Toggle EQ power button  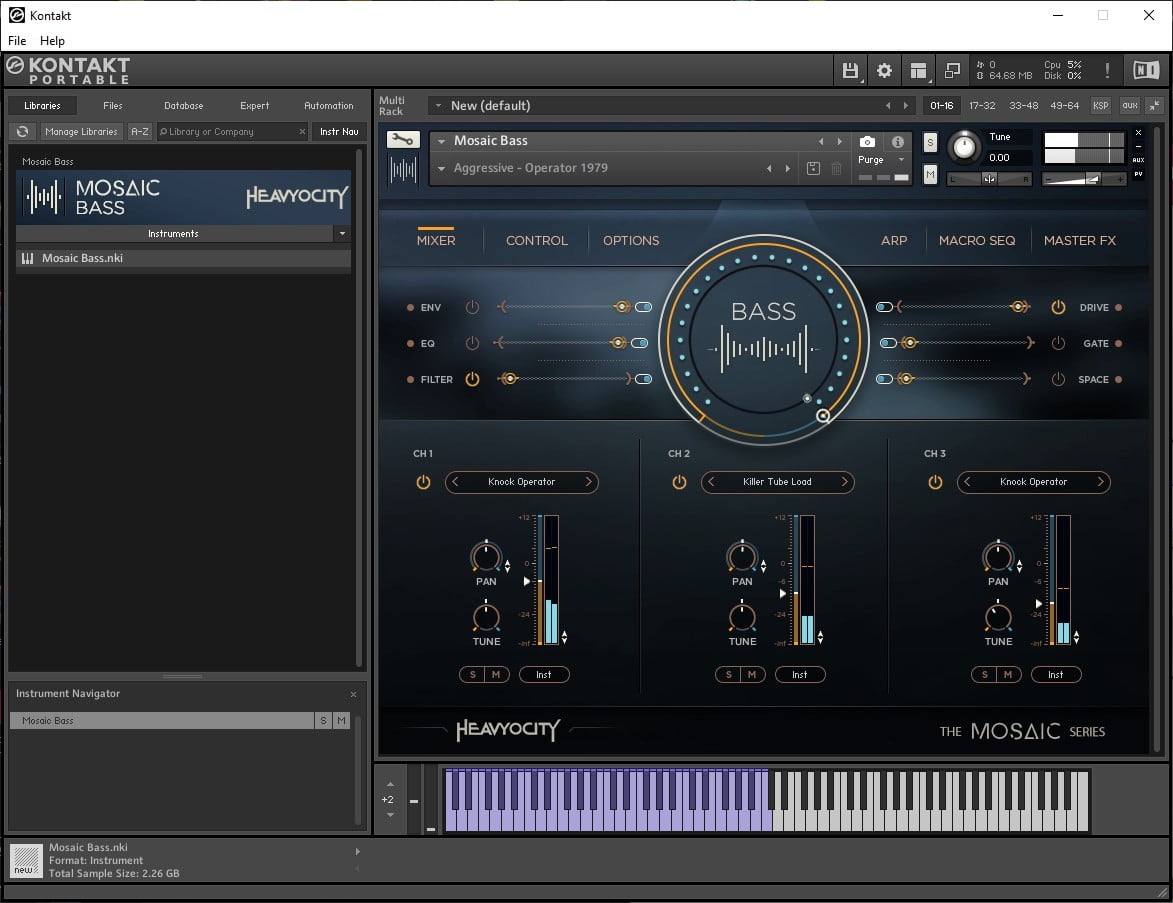(x=472, y=343)
